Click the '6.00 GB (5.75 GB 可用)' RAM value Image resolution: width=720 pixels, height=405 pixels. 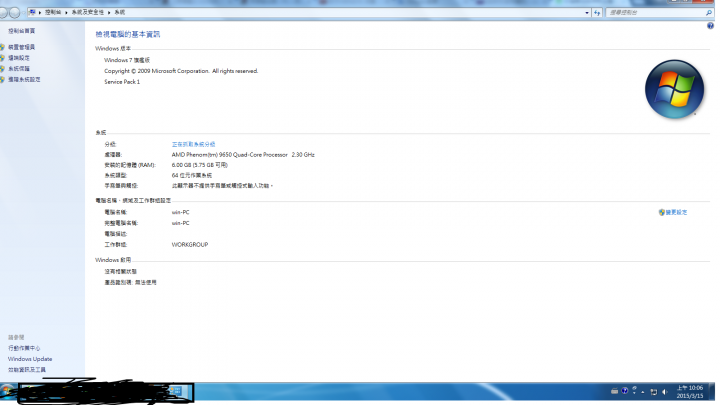(x=200, y=165)
